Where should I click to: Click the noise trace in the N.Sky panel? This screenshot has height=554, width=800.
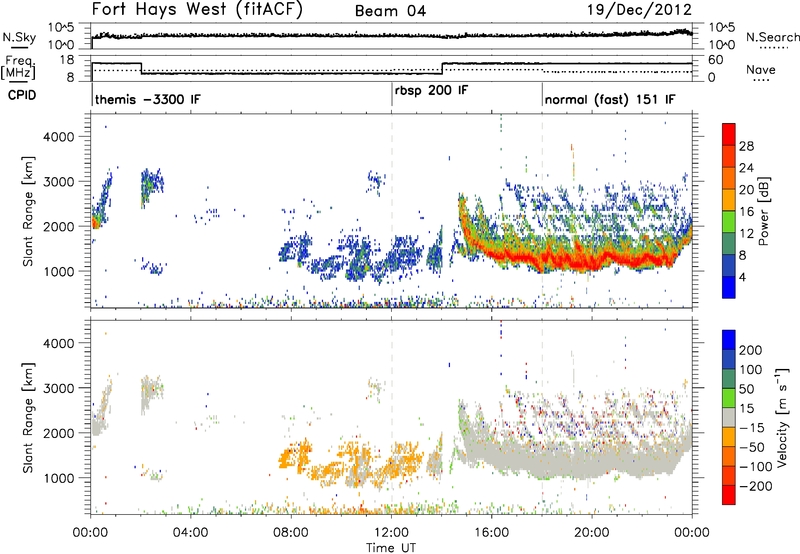(391, 36)
